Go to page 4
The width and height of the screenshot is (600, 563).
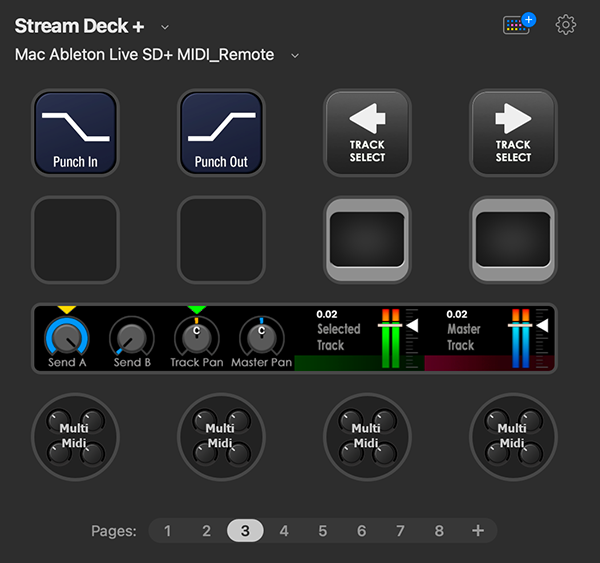[x=284, y=531]
